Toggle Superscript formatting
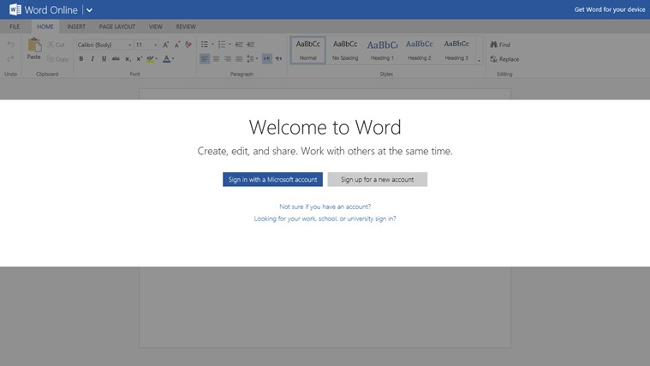The width and height of the screenshot is (650, 366). click(139, 59)
